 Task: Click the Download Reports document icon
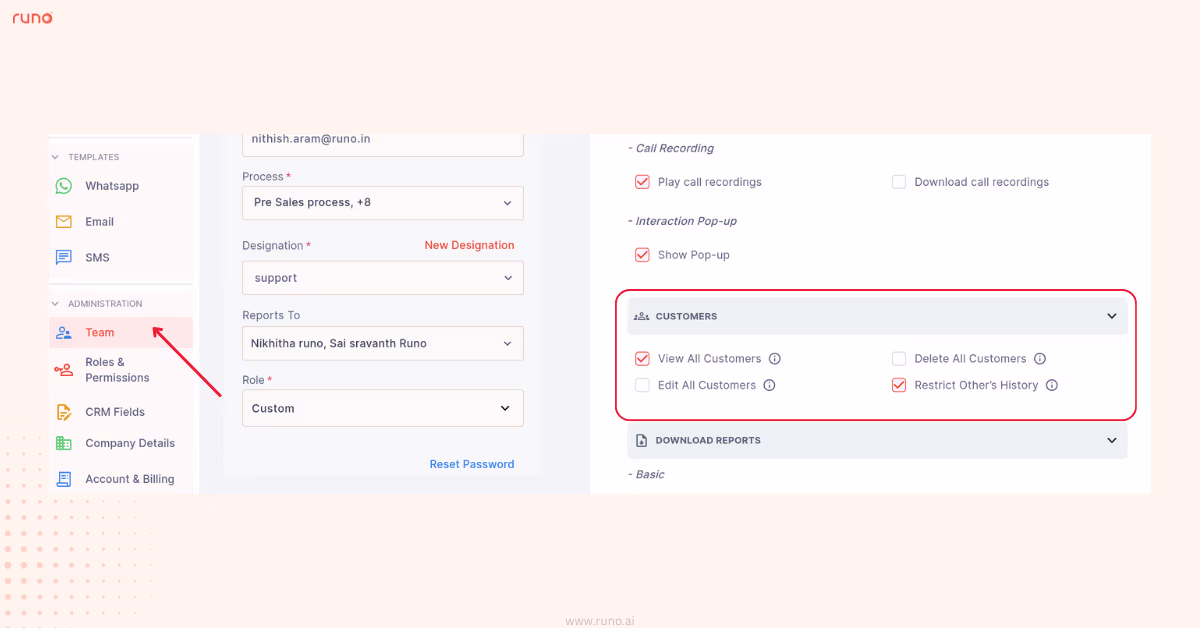(640, 440)
